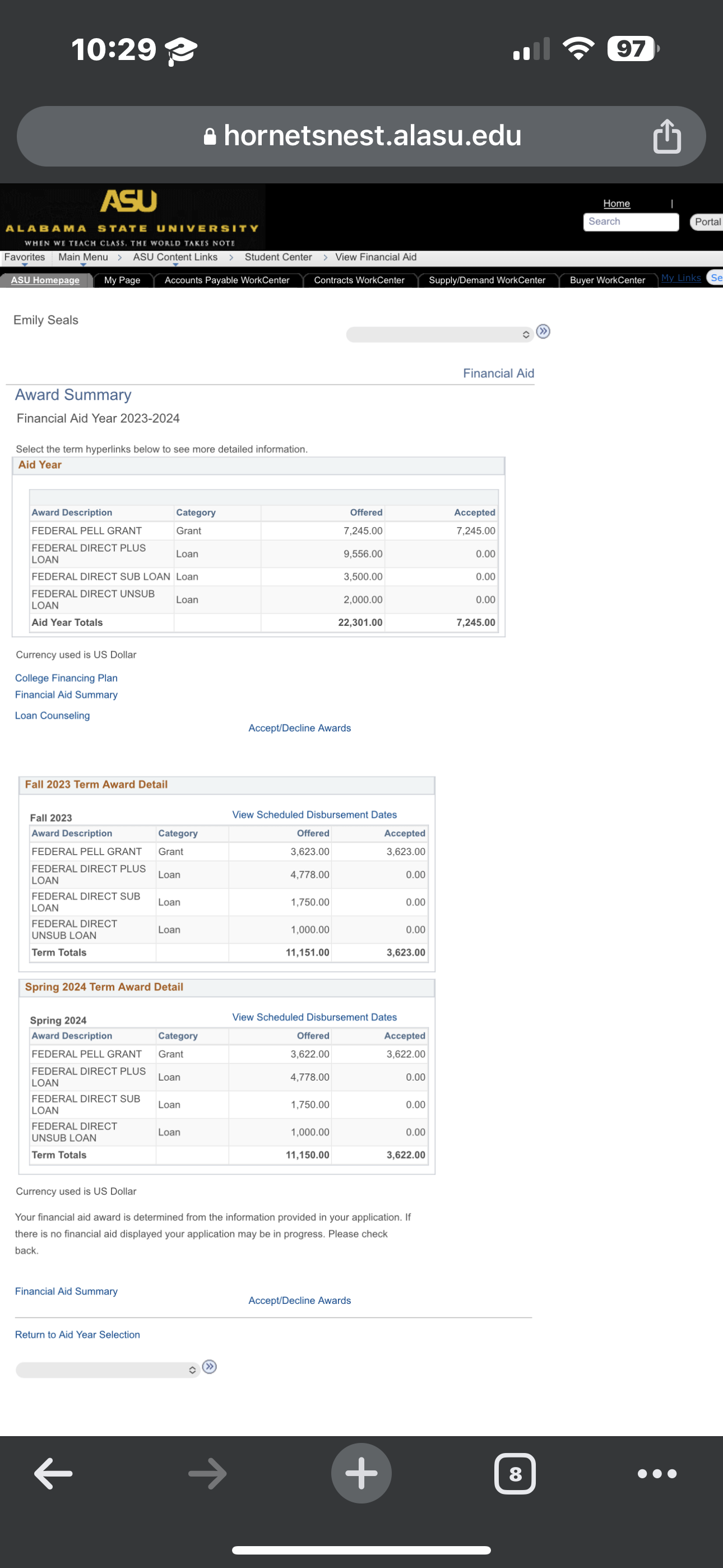Switch to Accounts Payable WorkCenter tab
This screenshot has height=1568, width=723.
(x=227, y=280)
